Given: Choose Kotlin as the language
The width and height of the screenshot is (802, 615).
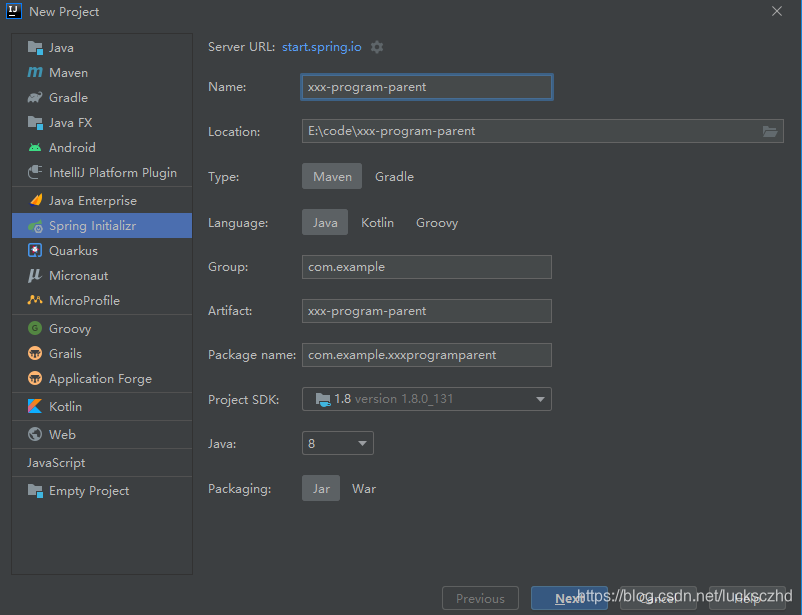Looking at the screenshot, I should pos(377,222).
